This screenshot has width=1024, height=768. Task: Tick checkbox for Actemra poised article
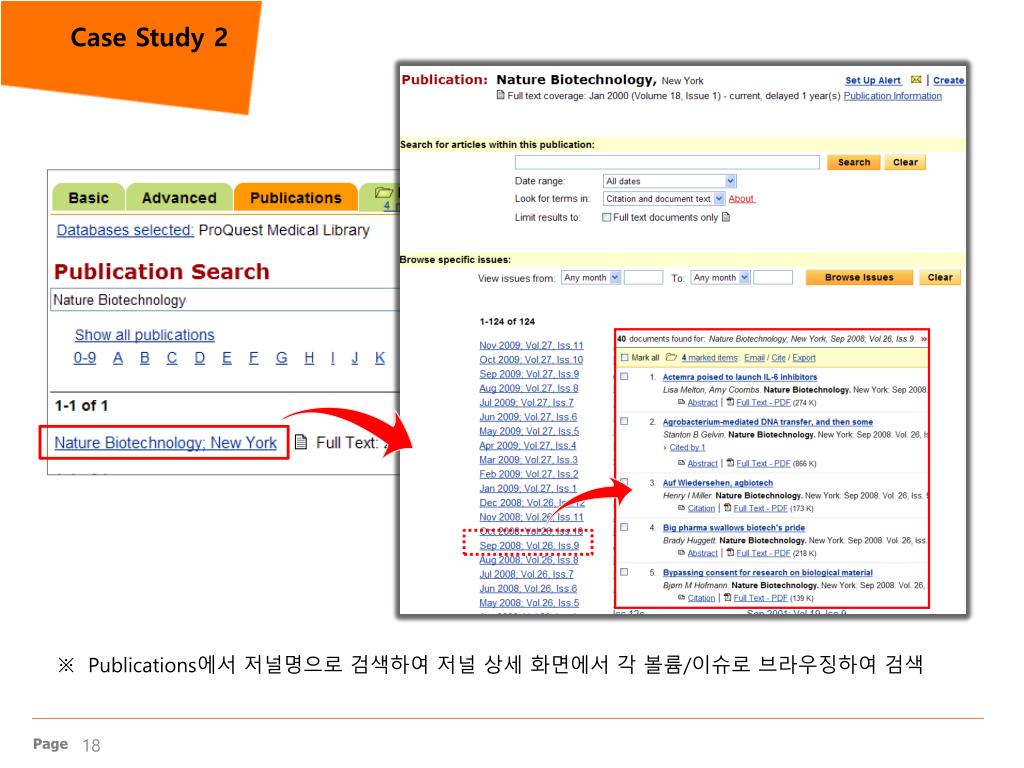(624, 377)
